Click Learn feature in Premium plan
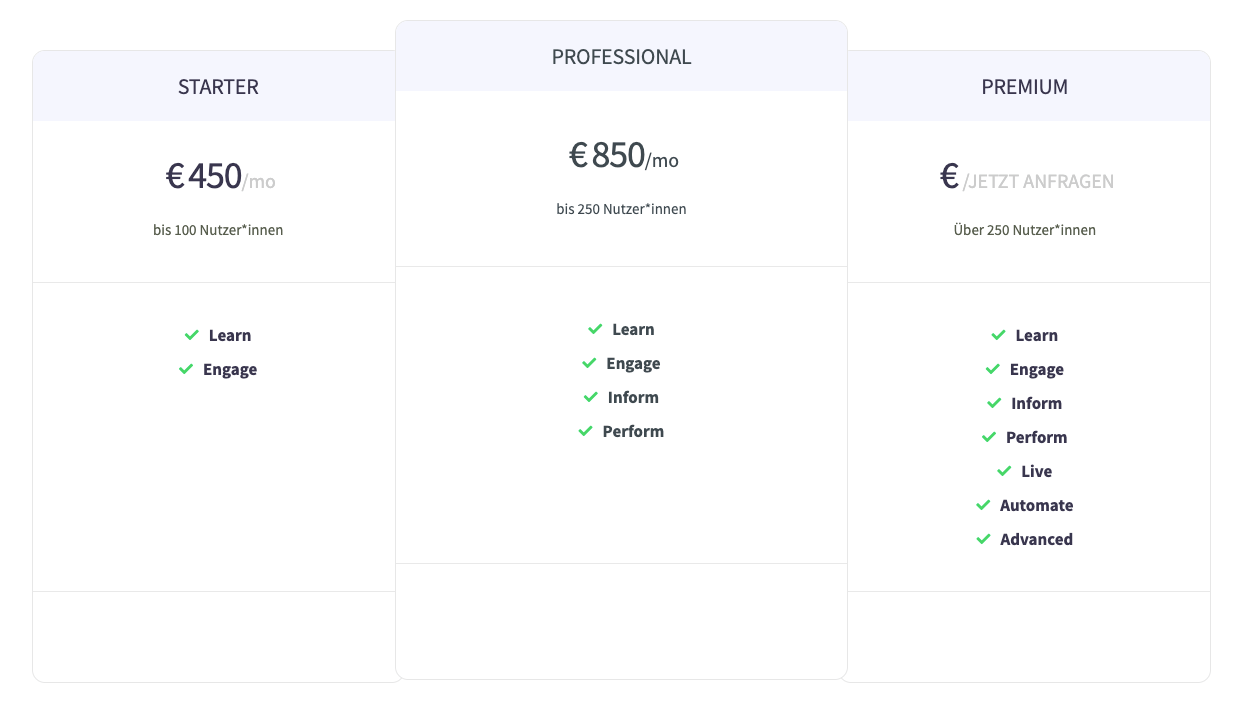The height and width of the screenshot is (709, 1248). click(x=1036, y=336)
